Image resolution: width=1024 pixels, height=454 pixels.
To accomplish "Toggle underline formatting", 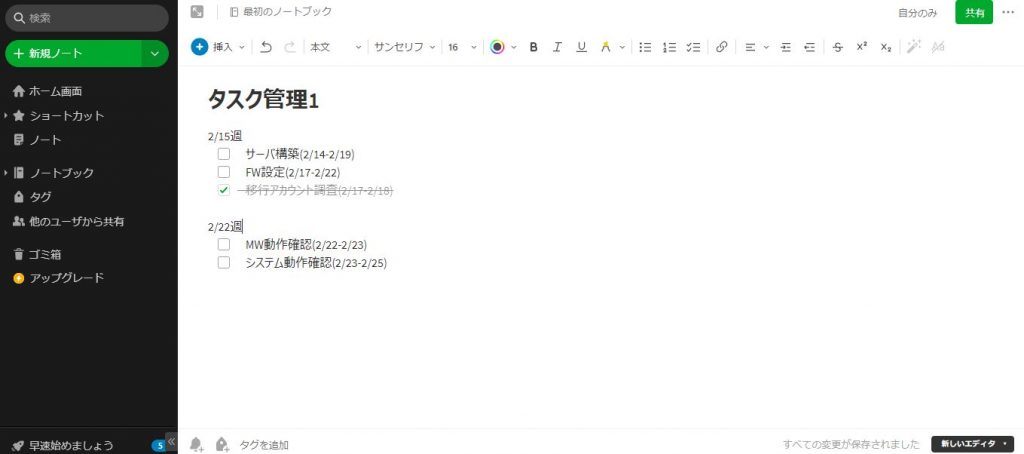I will 581,47.
